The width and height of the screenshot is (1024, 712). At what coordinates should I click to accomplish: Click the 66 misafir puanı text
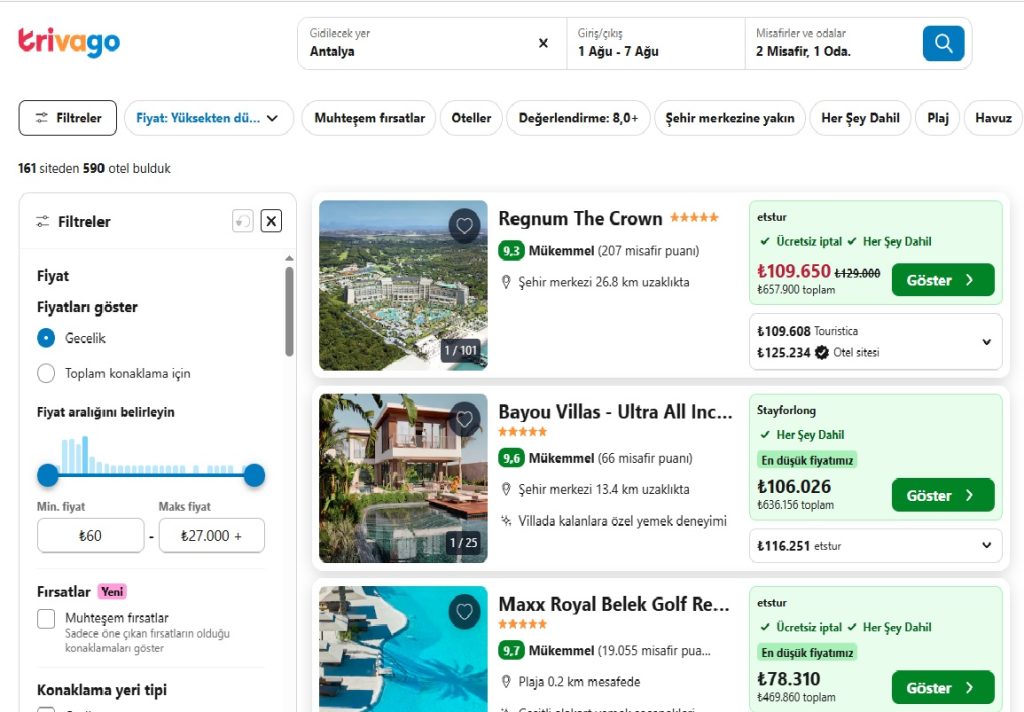[645, 458]
